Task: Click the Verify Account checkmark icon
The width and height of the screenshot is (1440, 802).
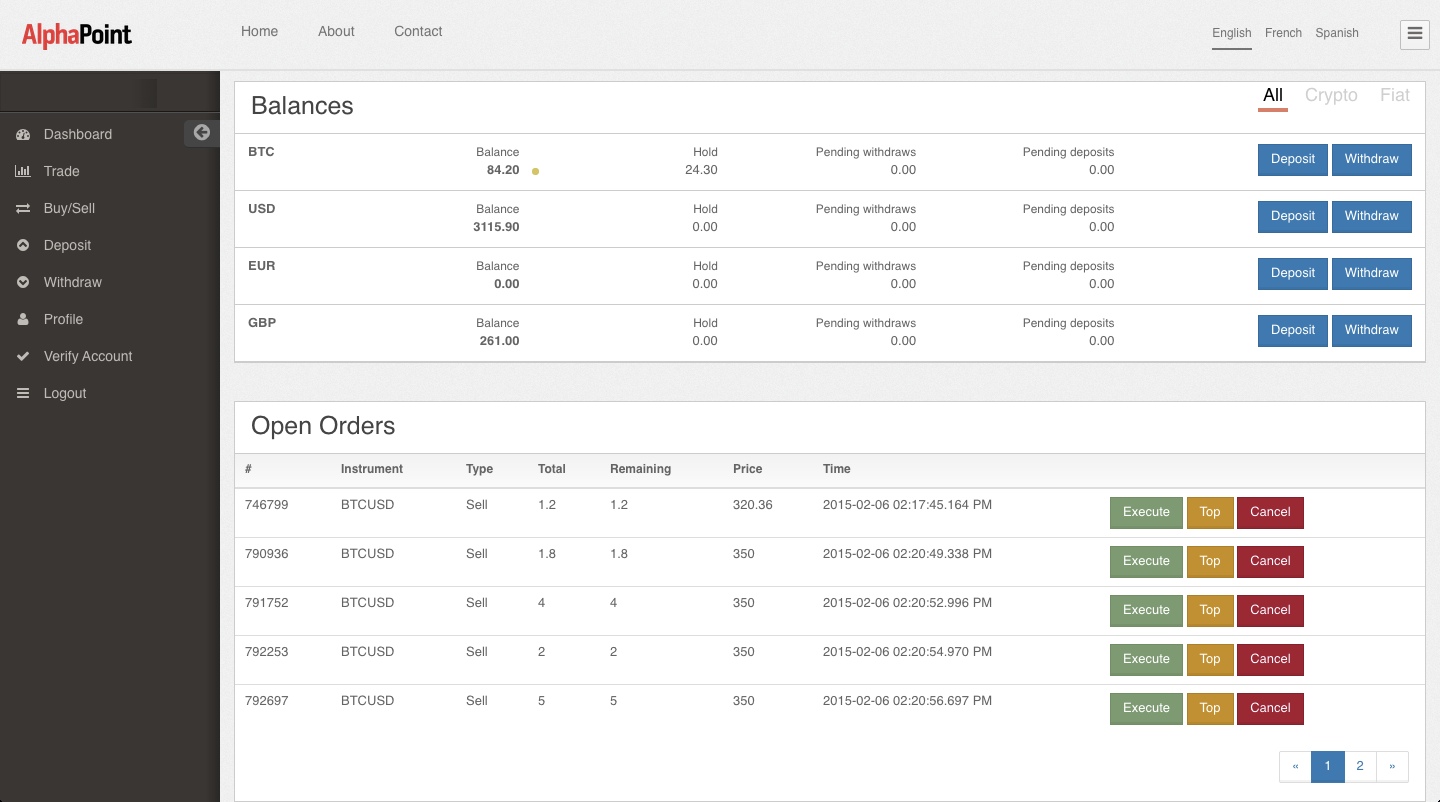Action: tap(23, 356)
